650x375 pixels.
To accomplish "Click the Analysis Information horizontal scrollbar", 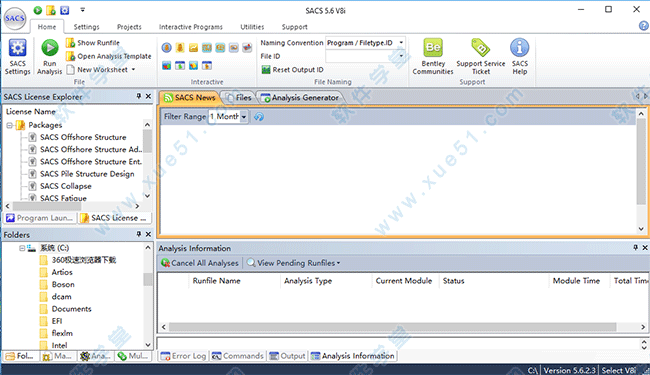I will [x=392, y=327].
